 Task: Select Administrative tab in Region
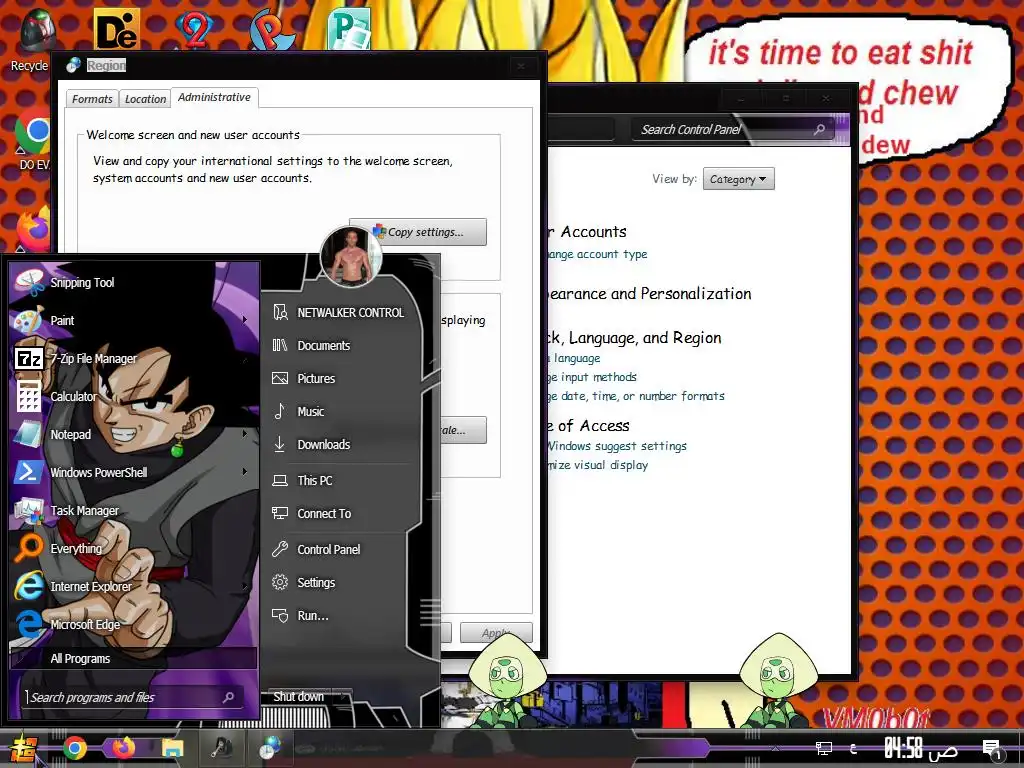coord(214,97)
